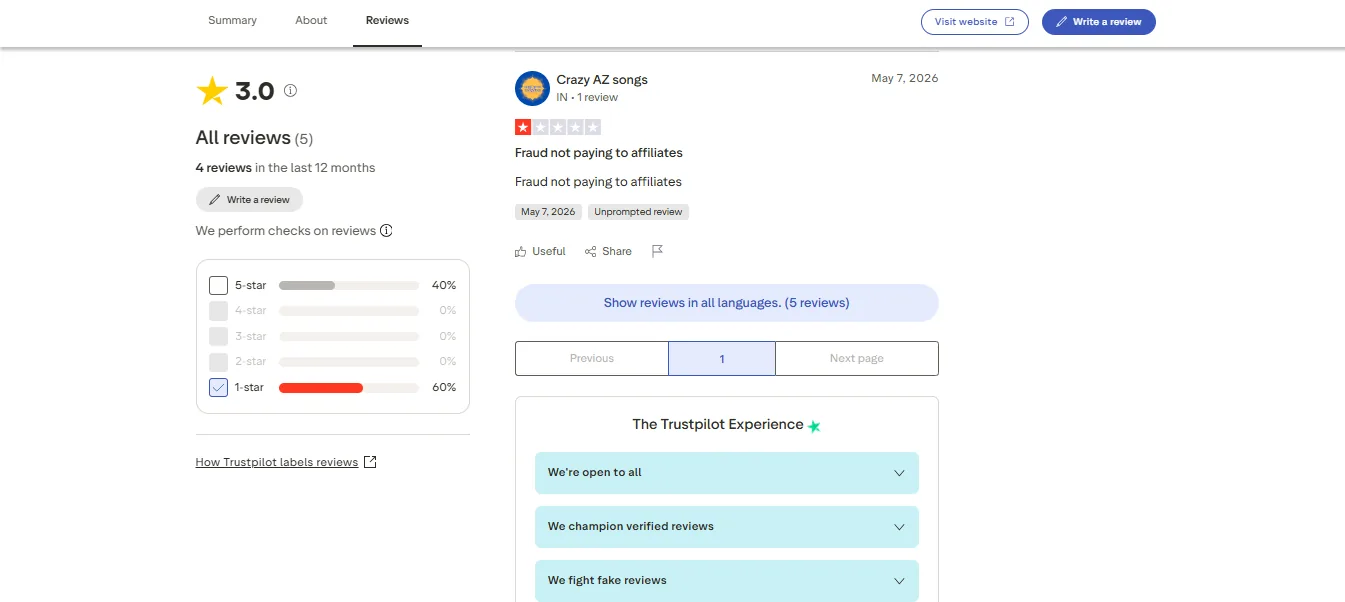Switch to the Summary tab

point(232,21)
